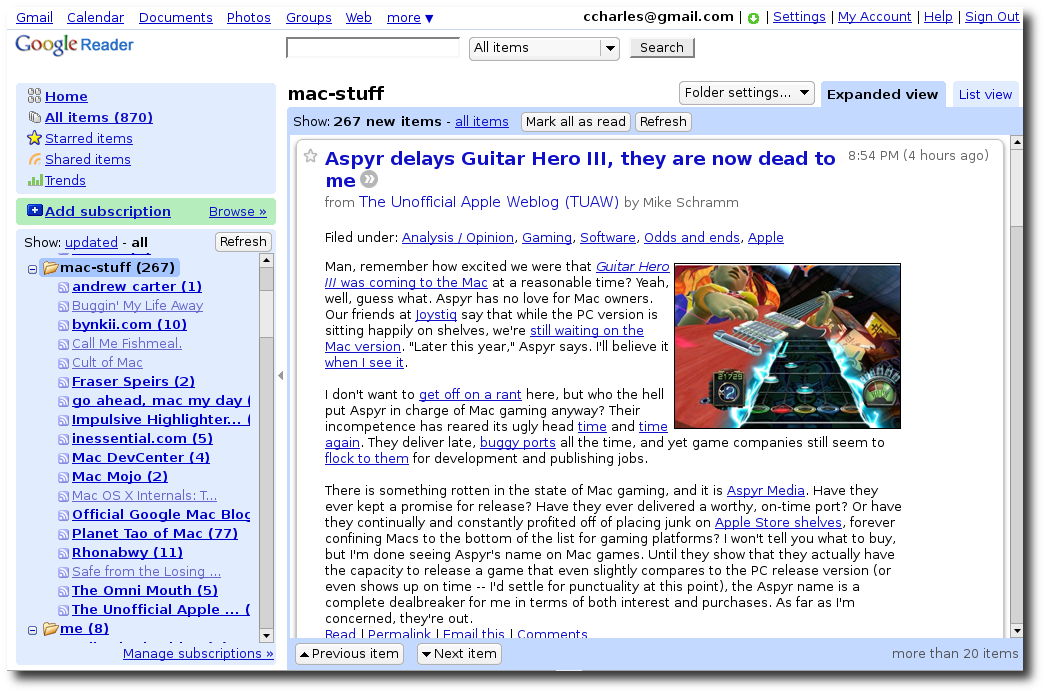1046x694 pixels.
Task: Click subscription list scroll up arrow
Action: click(x=266, y=260)
